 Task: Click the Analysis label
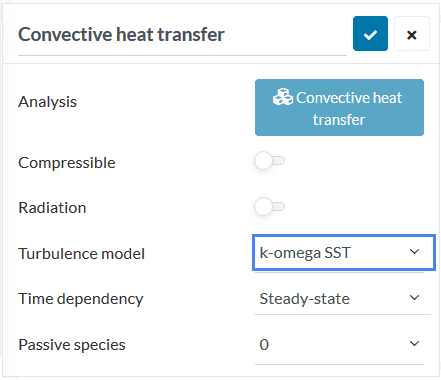point(47,102)
